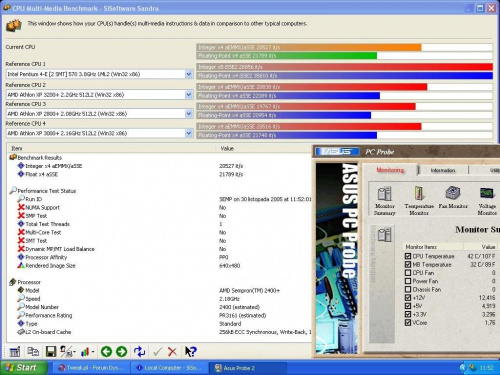Click the Rendered Image Size icon
The image size is (500, 375).
point(21,265)
